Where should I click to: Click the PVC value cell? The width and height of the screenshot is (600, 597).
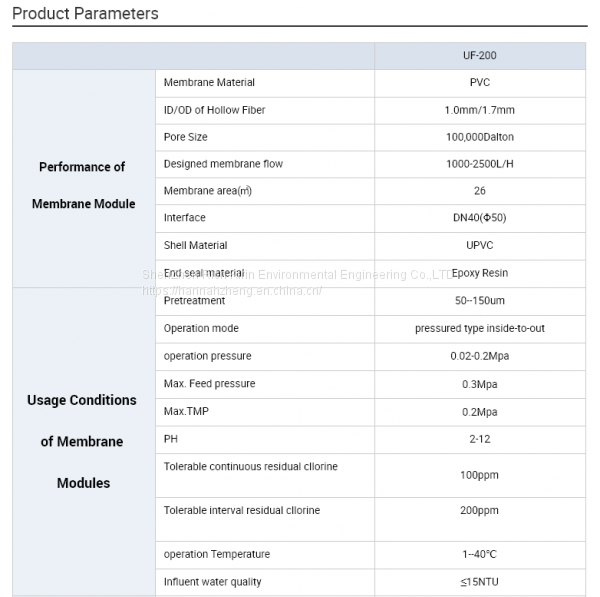tap(479, 82)
